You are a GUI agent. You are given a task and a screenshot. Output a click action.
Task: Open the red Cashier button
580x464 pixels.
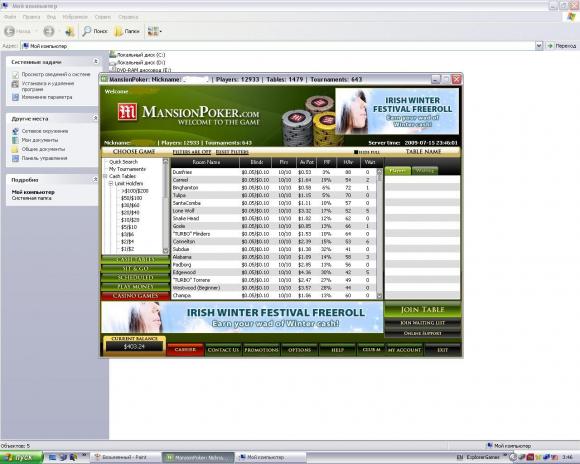tap(185, 350)
